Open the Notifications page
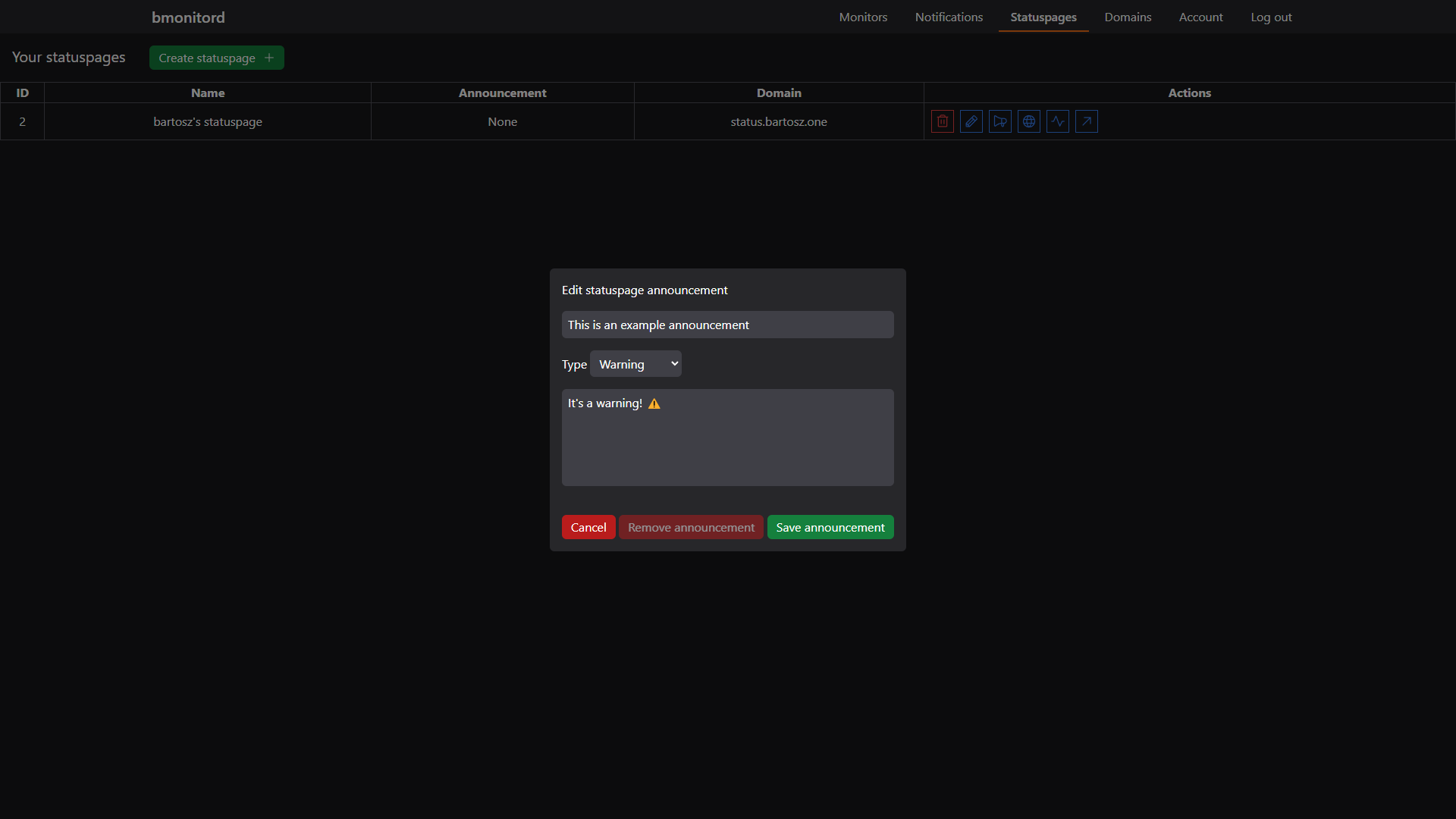 (949, 17)
